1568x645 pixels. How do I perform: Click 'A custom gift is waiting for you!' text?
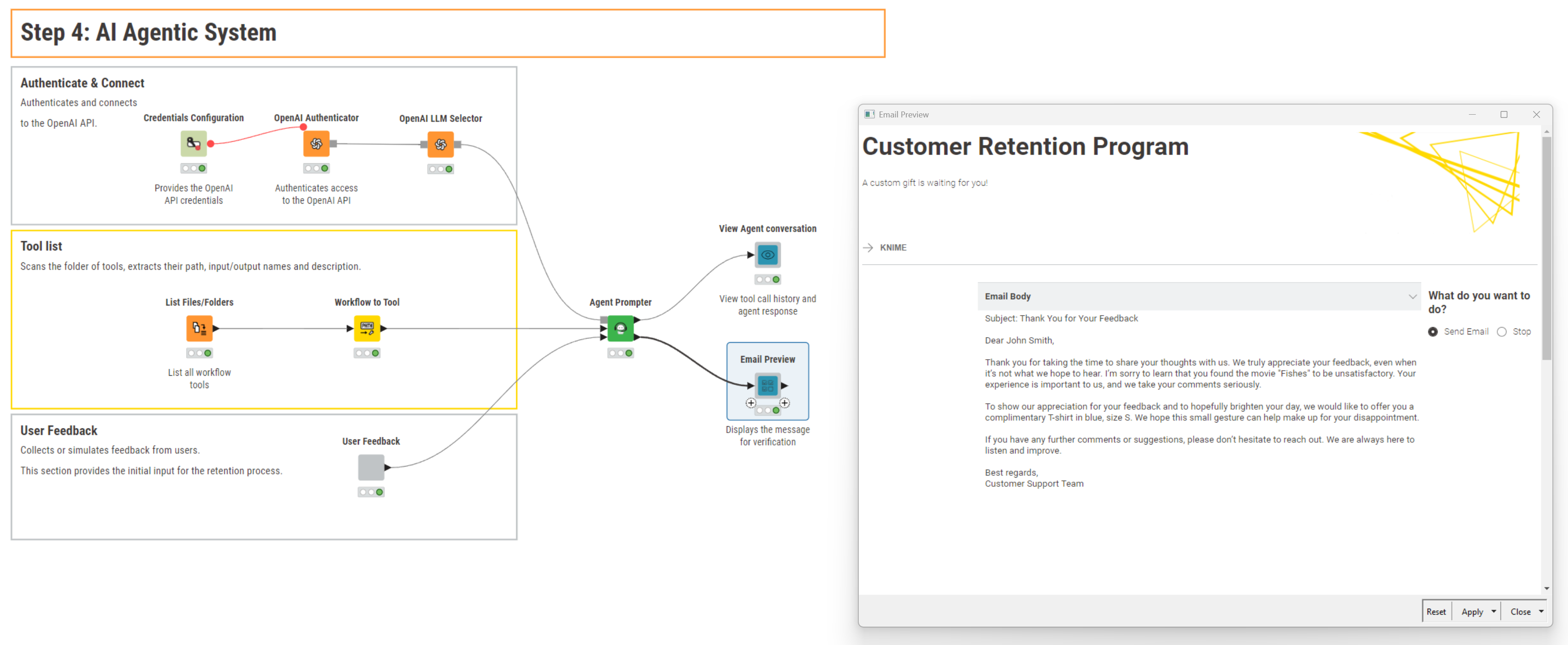(925, 183)
